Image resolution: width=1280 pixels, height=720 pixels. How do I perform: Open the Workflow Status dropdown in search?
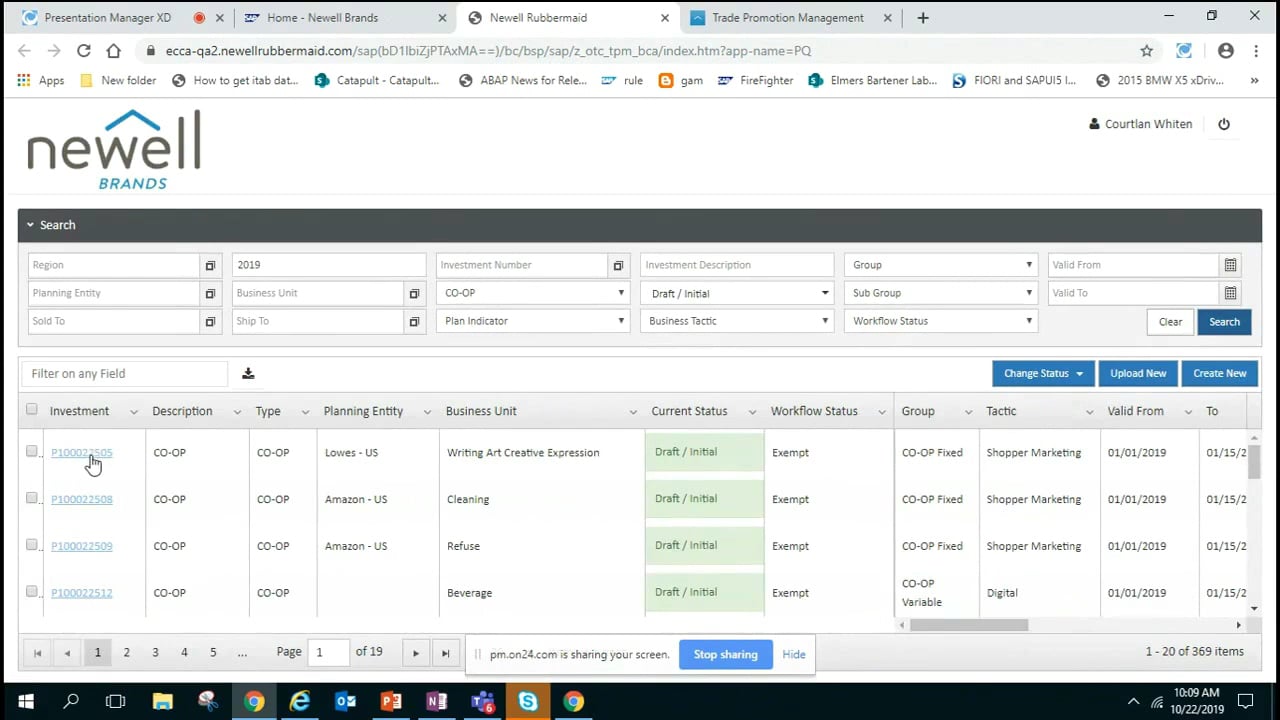(x=941, y=321)
